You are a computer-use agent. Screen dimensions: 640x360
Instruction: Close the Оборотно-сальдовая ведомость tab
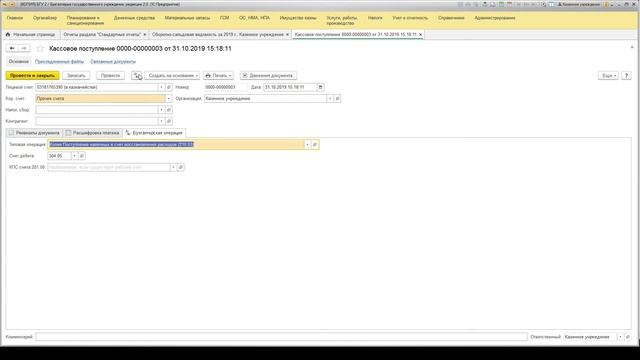coord(287,35)
